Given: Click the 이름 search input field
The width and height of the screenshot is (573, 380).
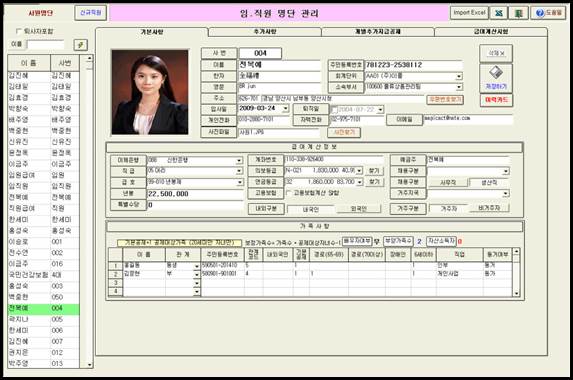Looking at the screenshot, I should pyautogui.click(x=46, y=45).
